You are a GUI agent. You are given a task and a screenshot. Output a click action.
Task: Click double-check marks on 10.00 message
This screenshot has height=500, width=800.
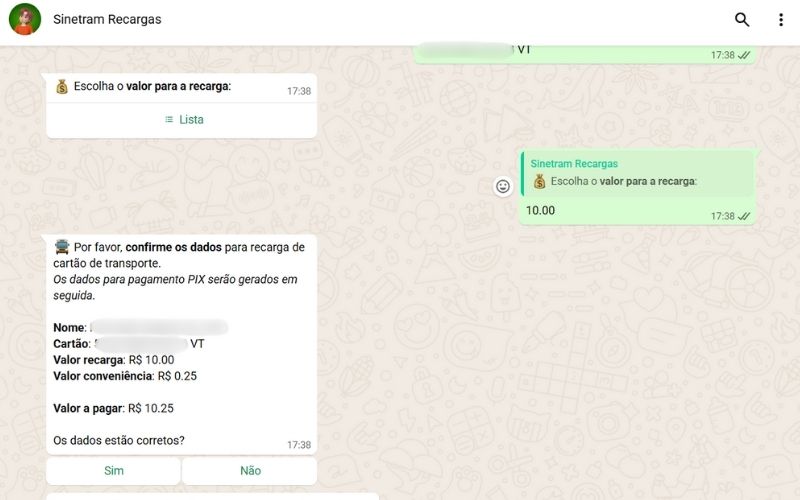point(744,216)
